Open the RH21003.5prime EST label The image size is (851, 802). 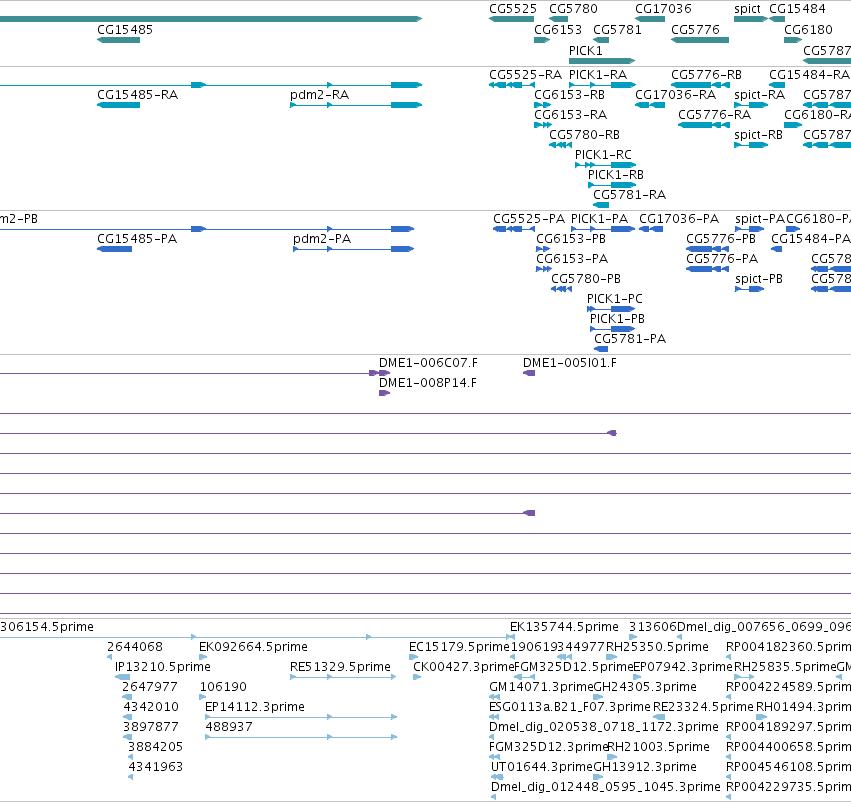pos(658,747)
